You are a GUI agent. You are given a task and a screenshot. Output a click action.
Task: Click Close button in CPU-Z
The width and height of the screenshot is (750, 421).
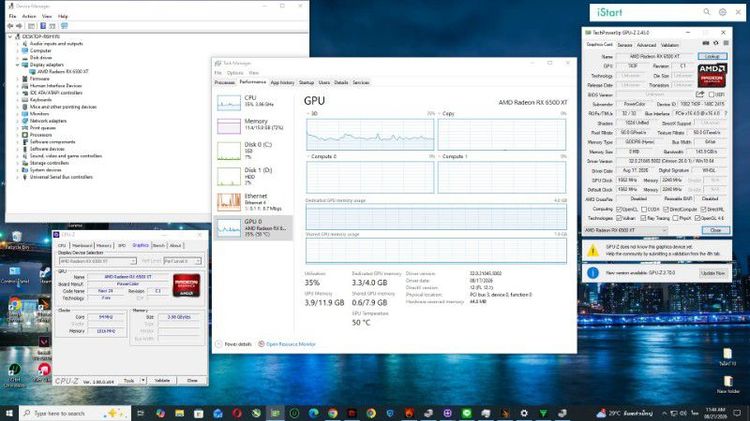coord(192,380)
